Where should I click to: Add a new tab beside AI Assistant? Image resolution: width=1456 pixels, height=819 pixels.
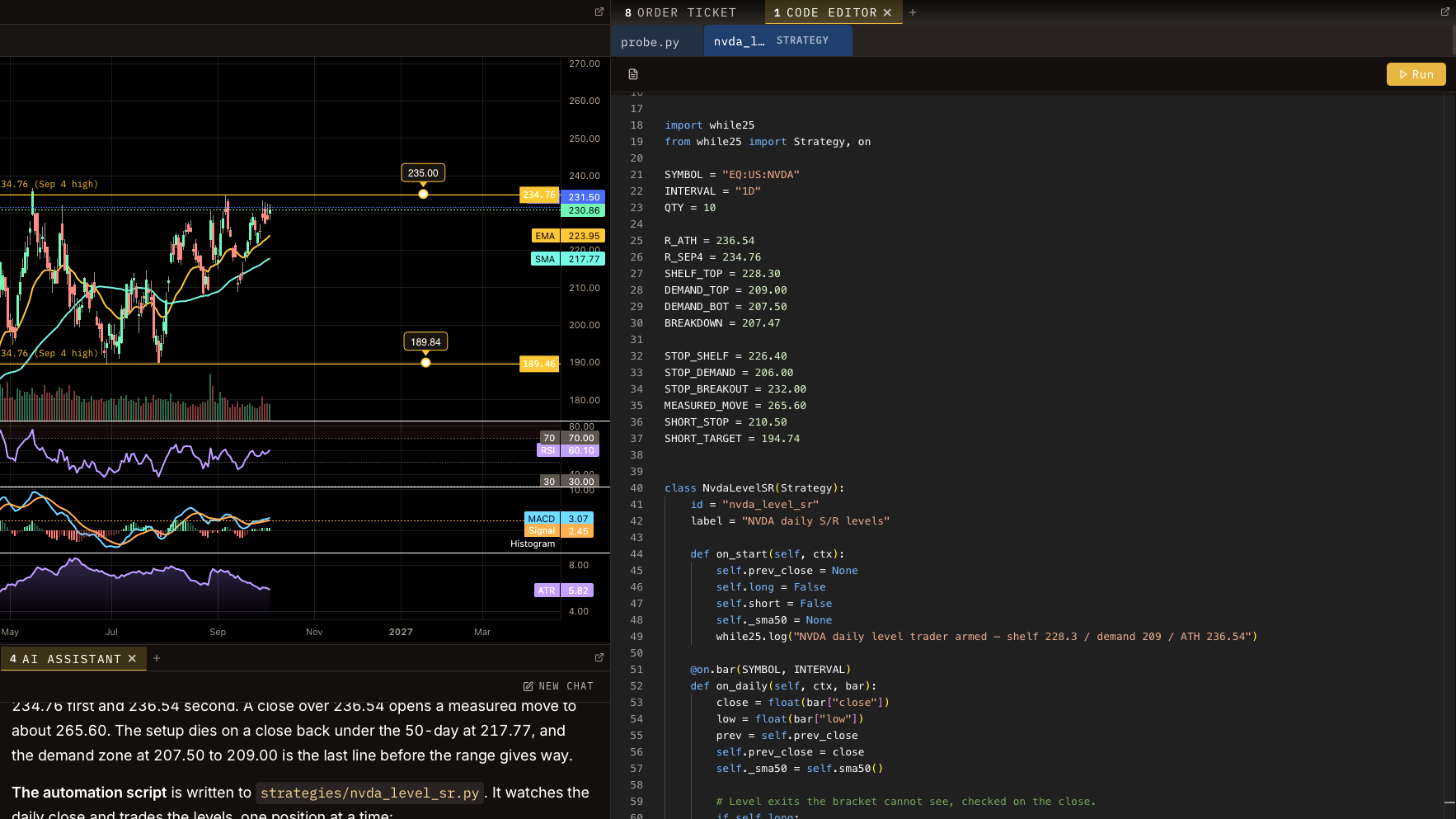click(x=157, y=658)
